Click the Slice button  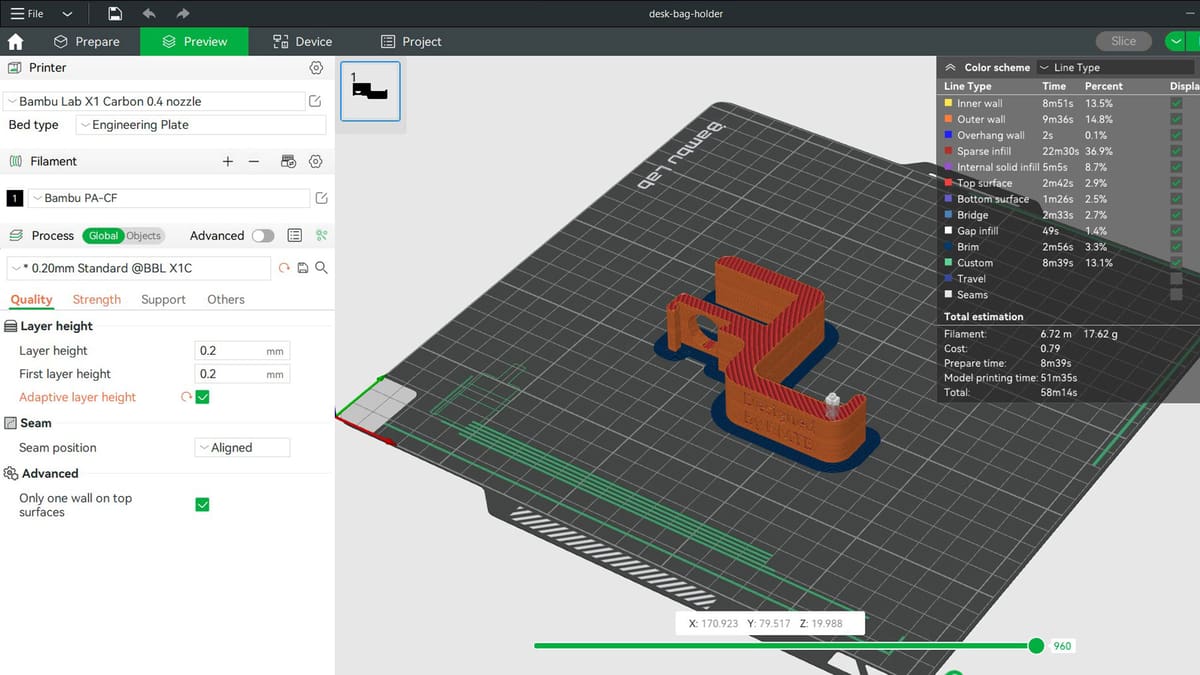point(1123,41)
